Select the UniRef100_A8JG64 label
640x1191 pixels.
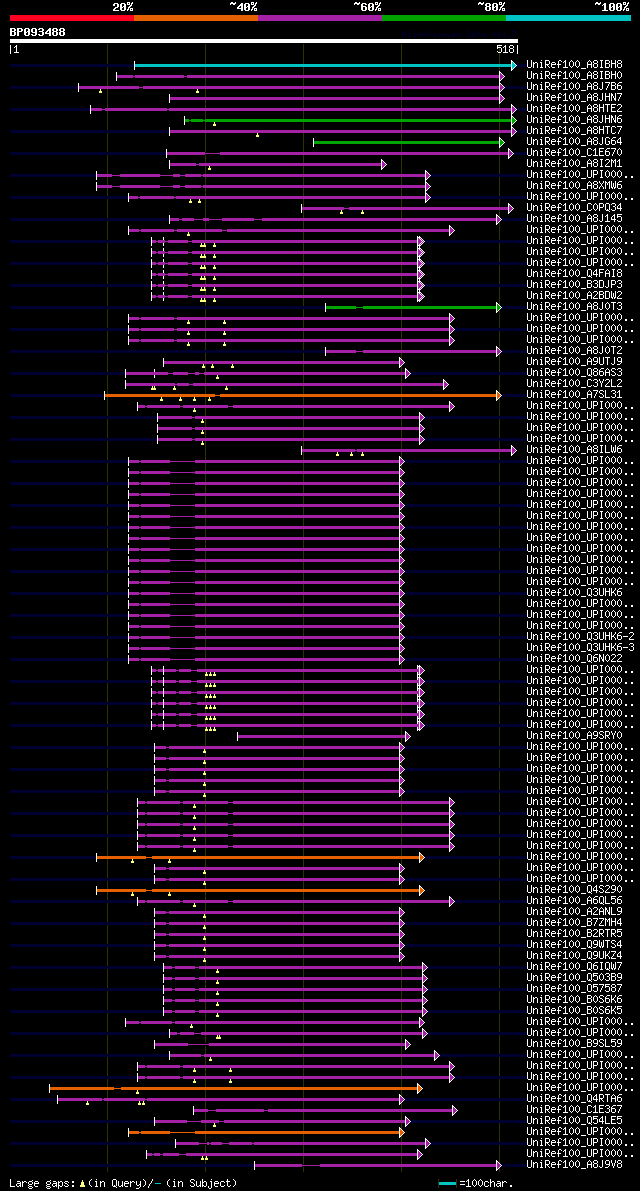tap(574, 142)
